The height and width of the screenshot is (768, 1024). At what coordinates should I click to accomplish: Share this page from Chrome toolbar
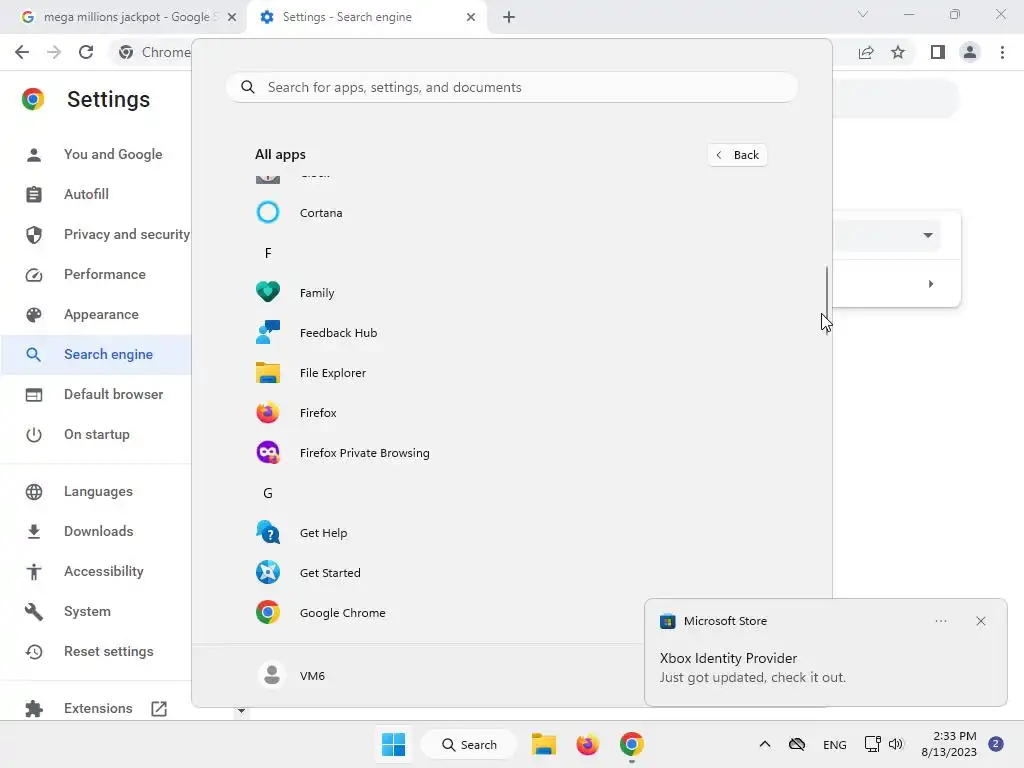click(866, 52)
